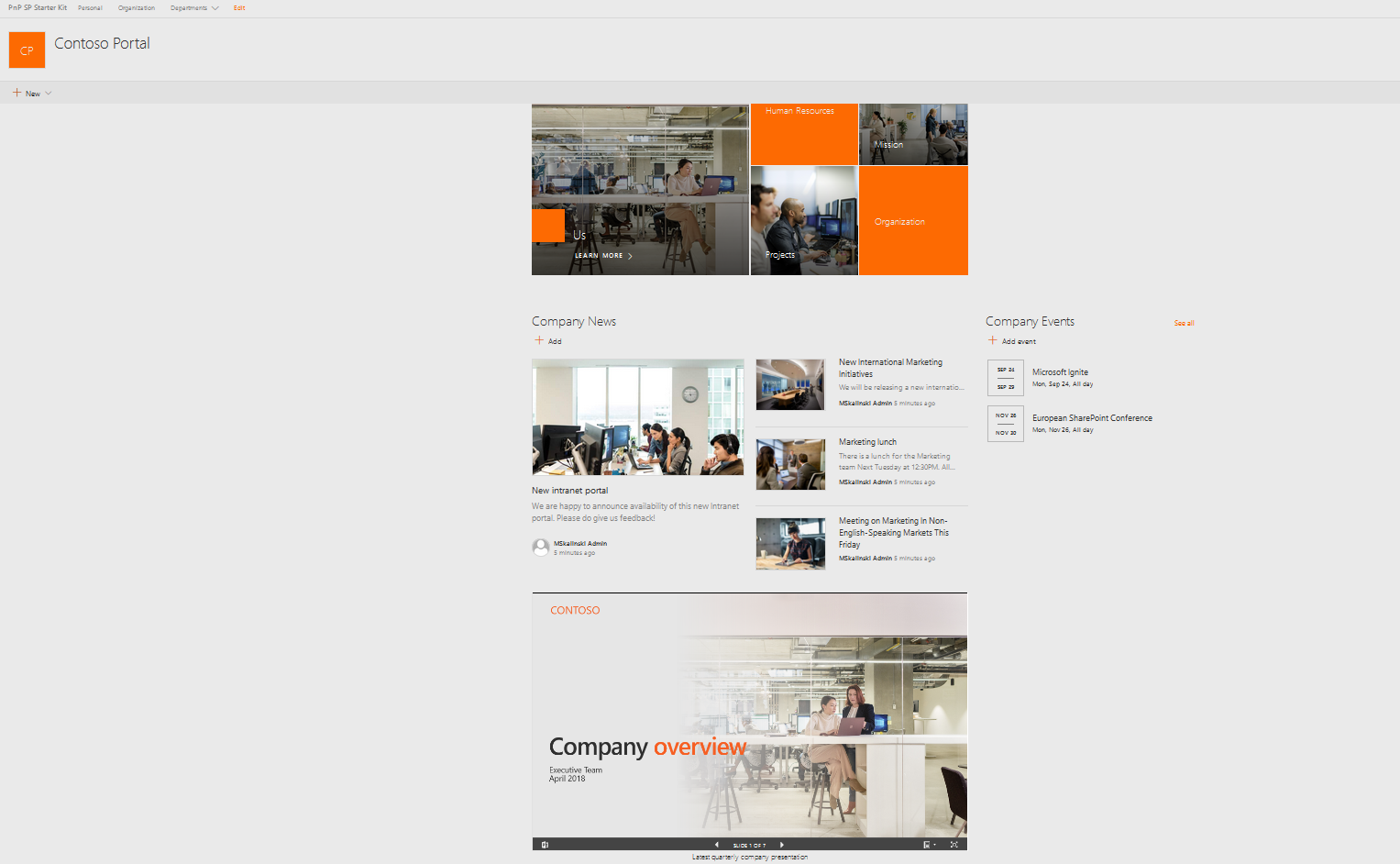The height and width of the screenshot is (864, 1400).
Task: Click the PowerPoint icon in viewer bar
Action: [545, 845]
